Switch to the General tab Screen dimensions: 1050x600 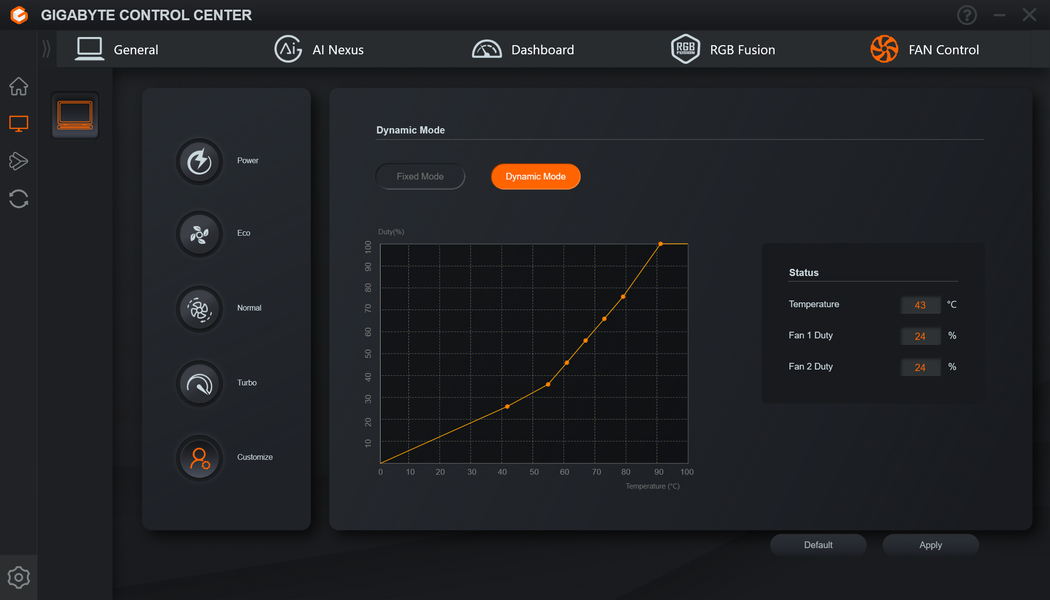click(117, 50)
